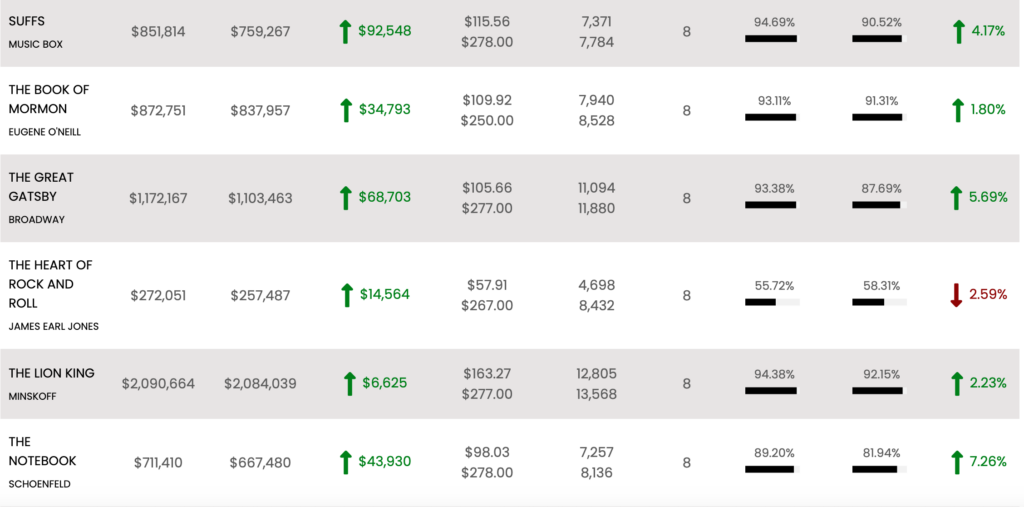
Task: Click the green arrow next to $34,793
Action: (x=346, y=110)
